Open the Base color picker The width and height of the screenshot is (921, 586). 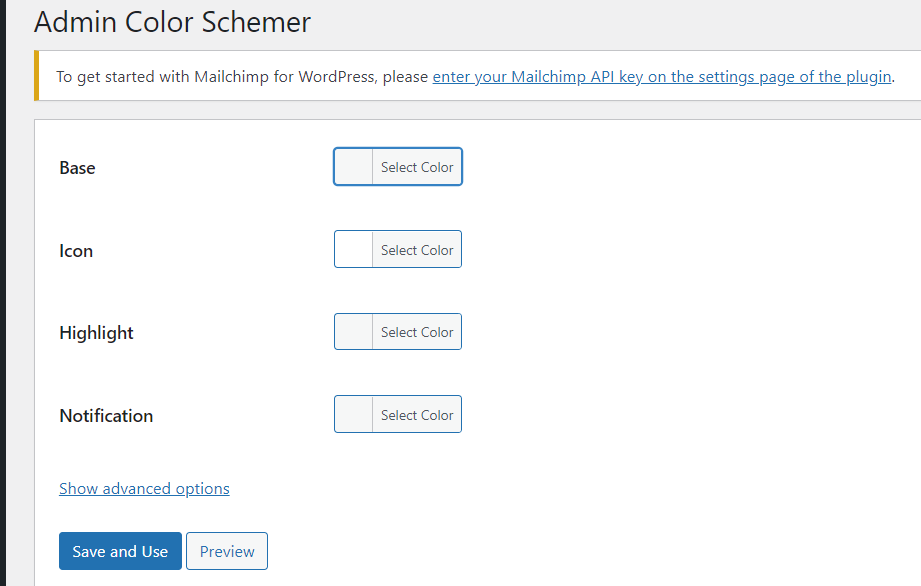pyautogui.click(x=417, y=166)
